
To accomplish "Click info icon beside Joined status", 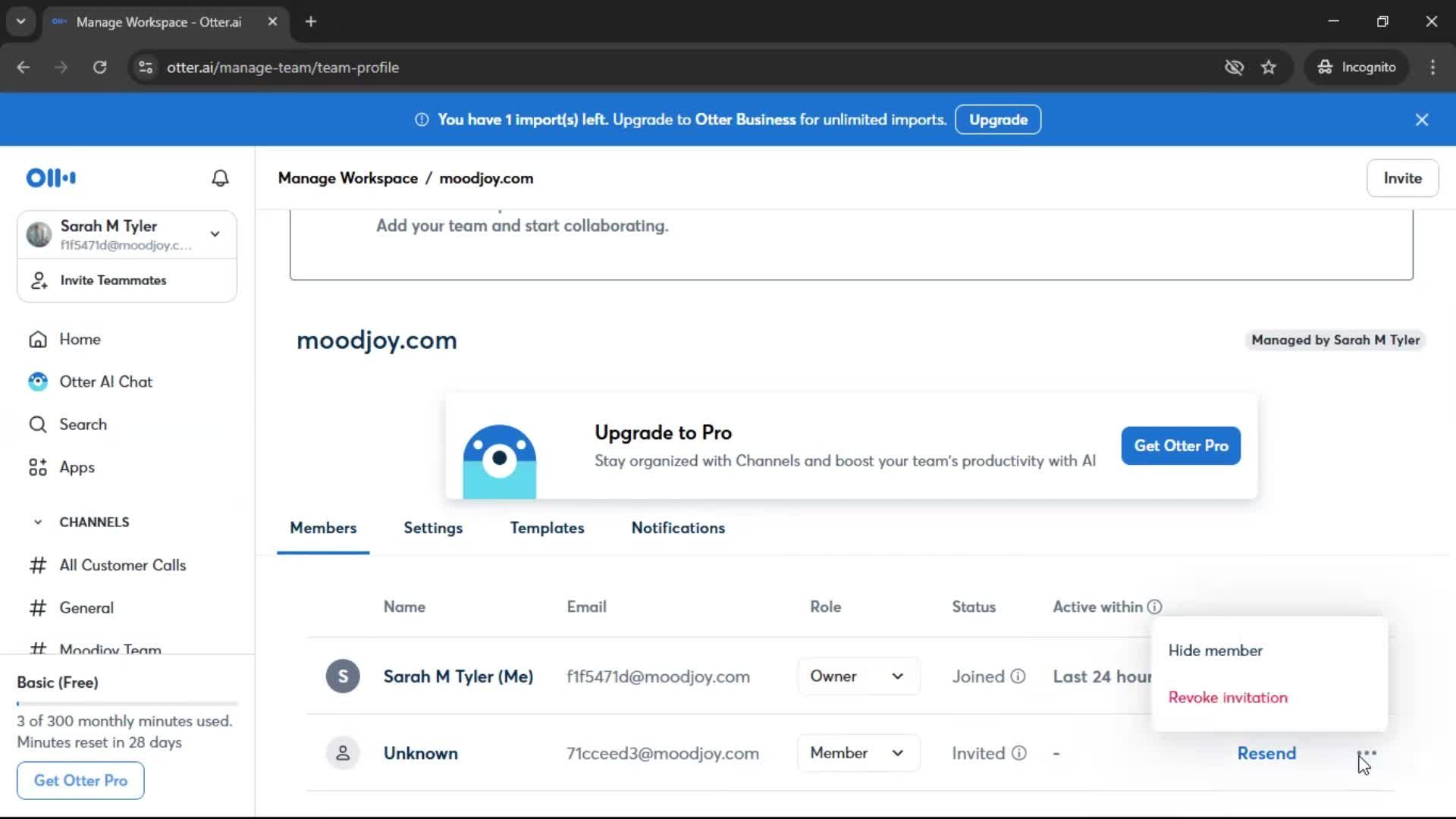I will coord(1018,676).
